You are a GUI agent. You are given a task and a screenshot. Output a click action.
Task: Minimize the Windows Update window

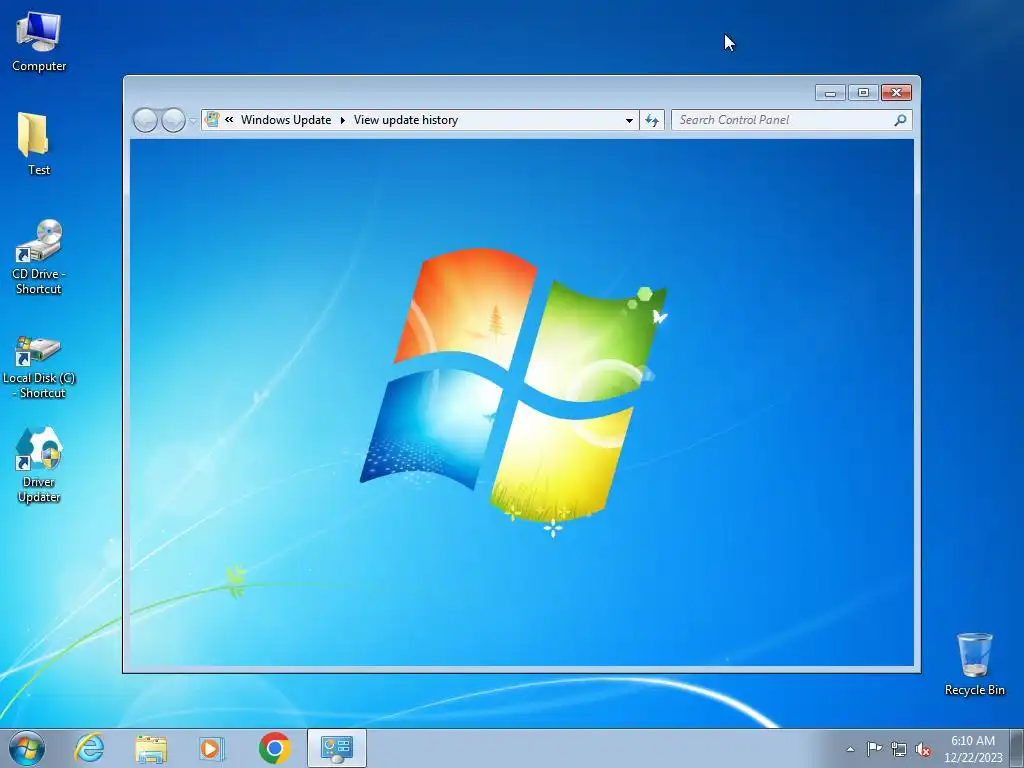(x=830, y=93)
